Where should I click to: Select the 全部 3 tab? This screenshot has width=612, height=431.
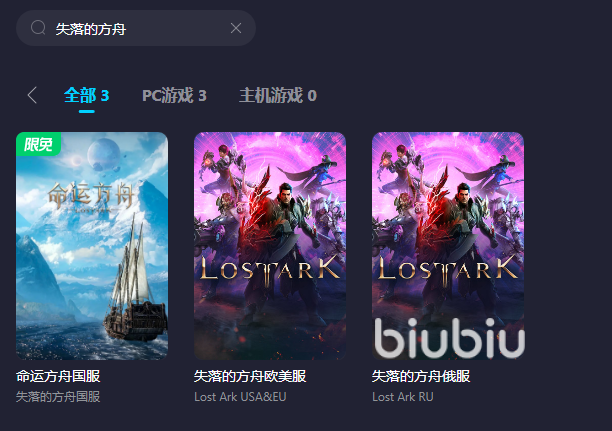(87, 96)
